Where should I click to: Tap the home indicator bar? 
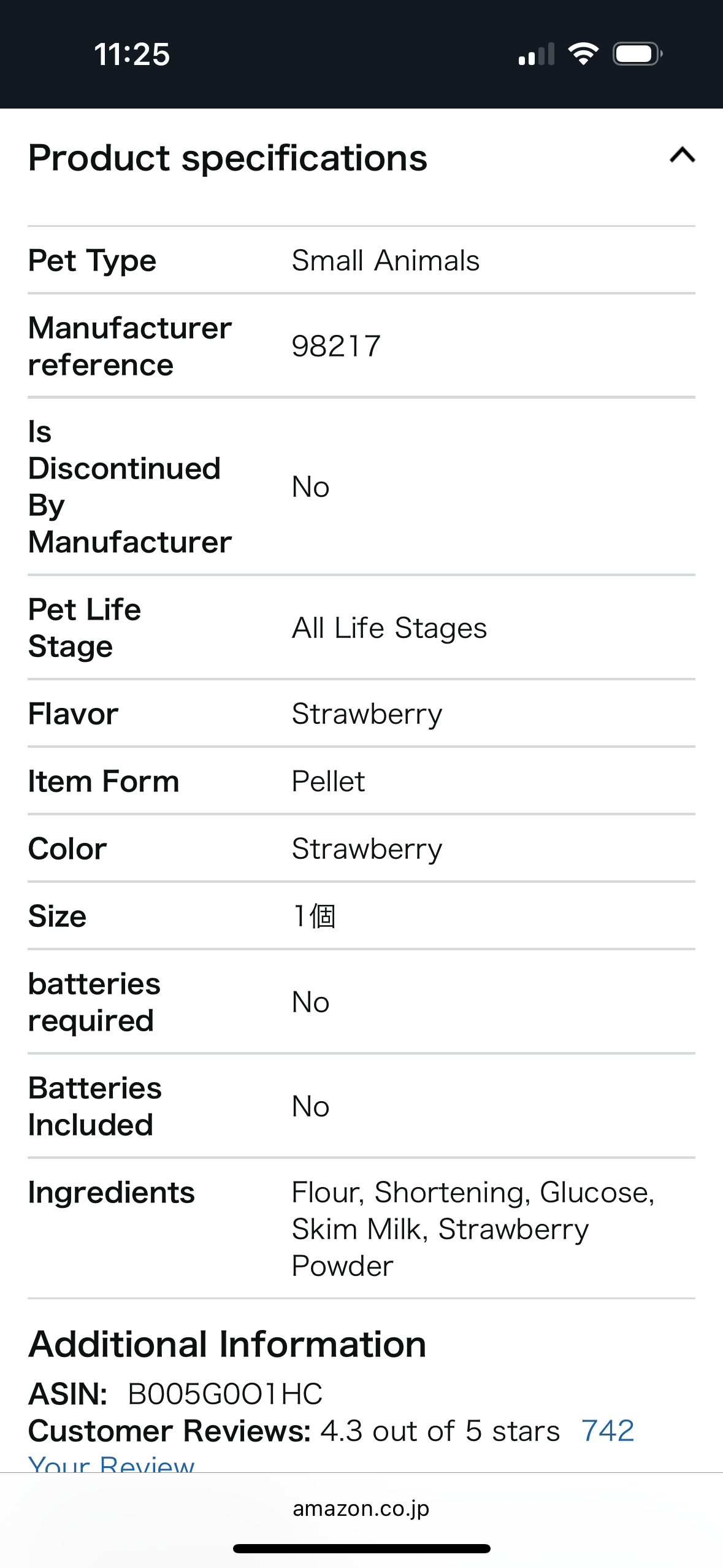click(x=362, y=1548)
